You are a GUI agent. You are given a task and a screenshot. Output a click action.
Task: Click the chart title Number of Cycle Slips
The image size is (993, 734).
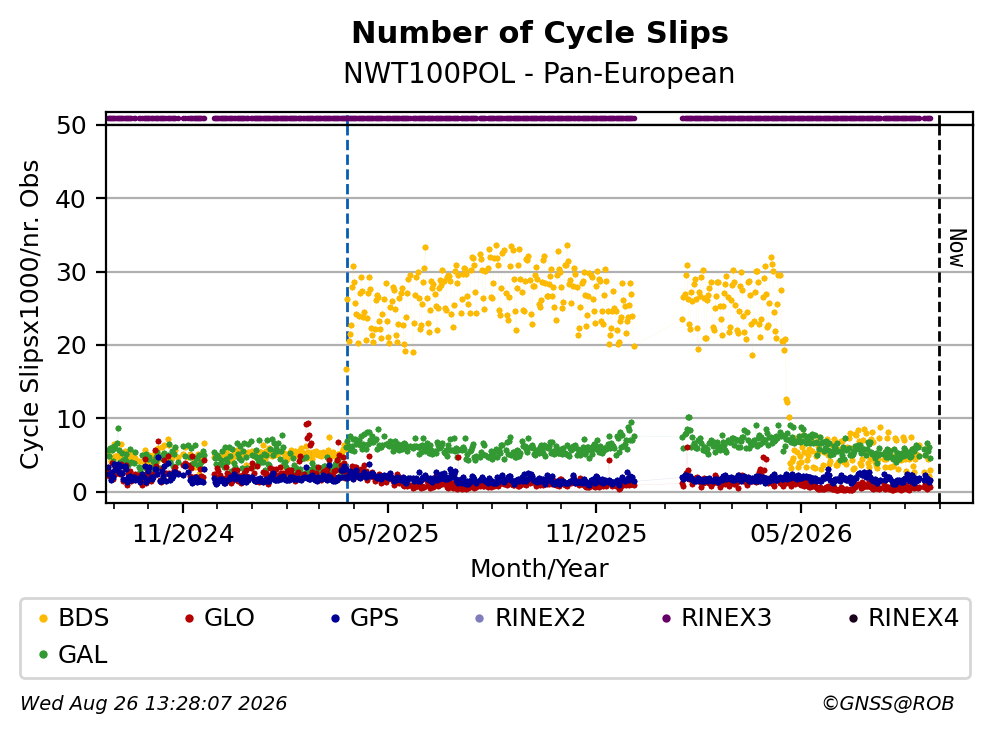click(540, 33)
